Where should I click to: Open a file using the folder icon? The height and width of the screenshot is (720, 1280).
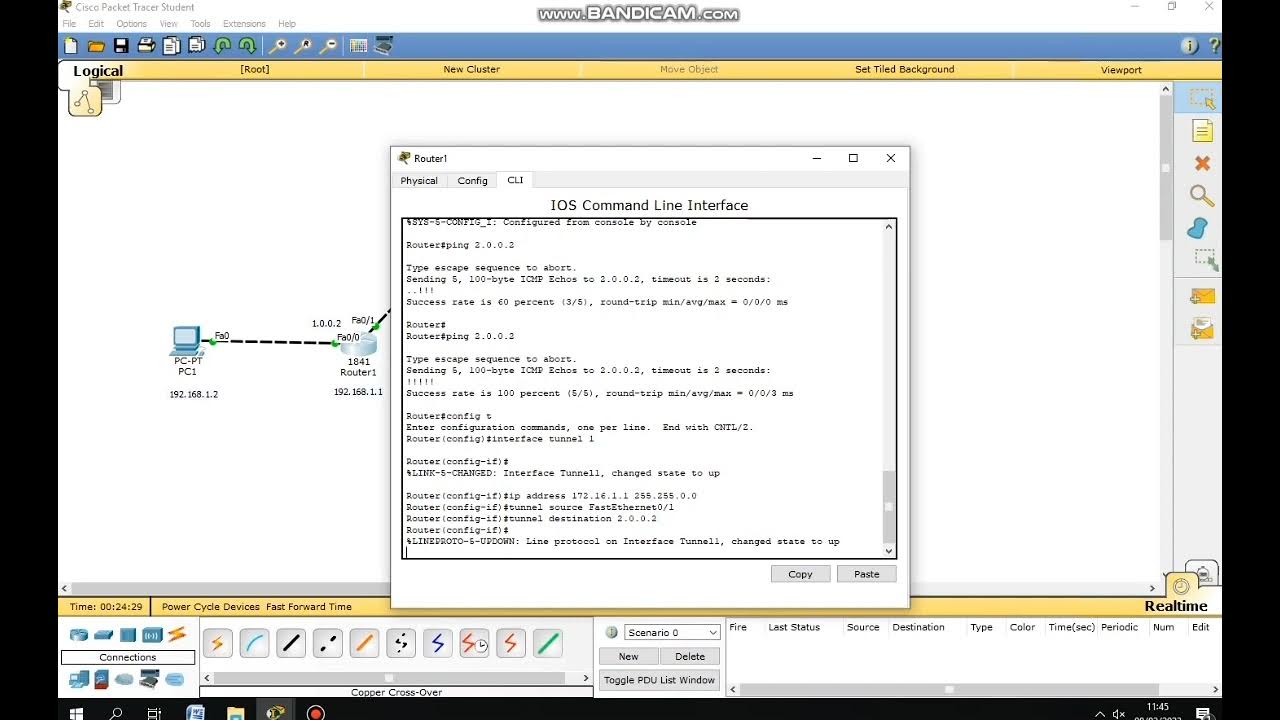tap(96, 46)
